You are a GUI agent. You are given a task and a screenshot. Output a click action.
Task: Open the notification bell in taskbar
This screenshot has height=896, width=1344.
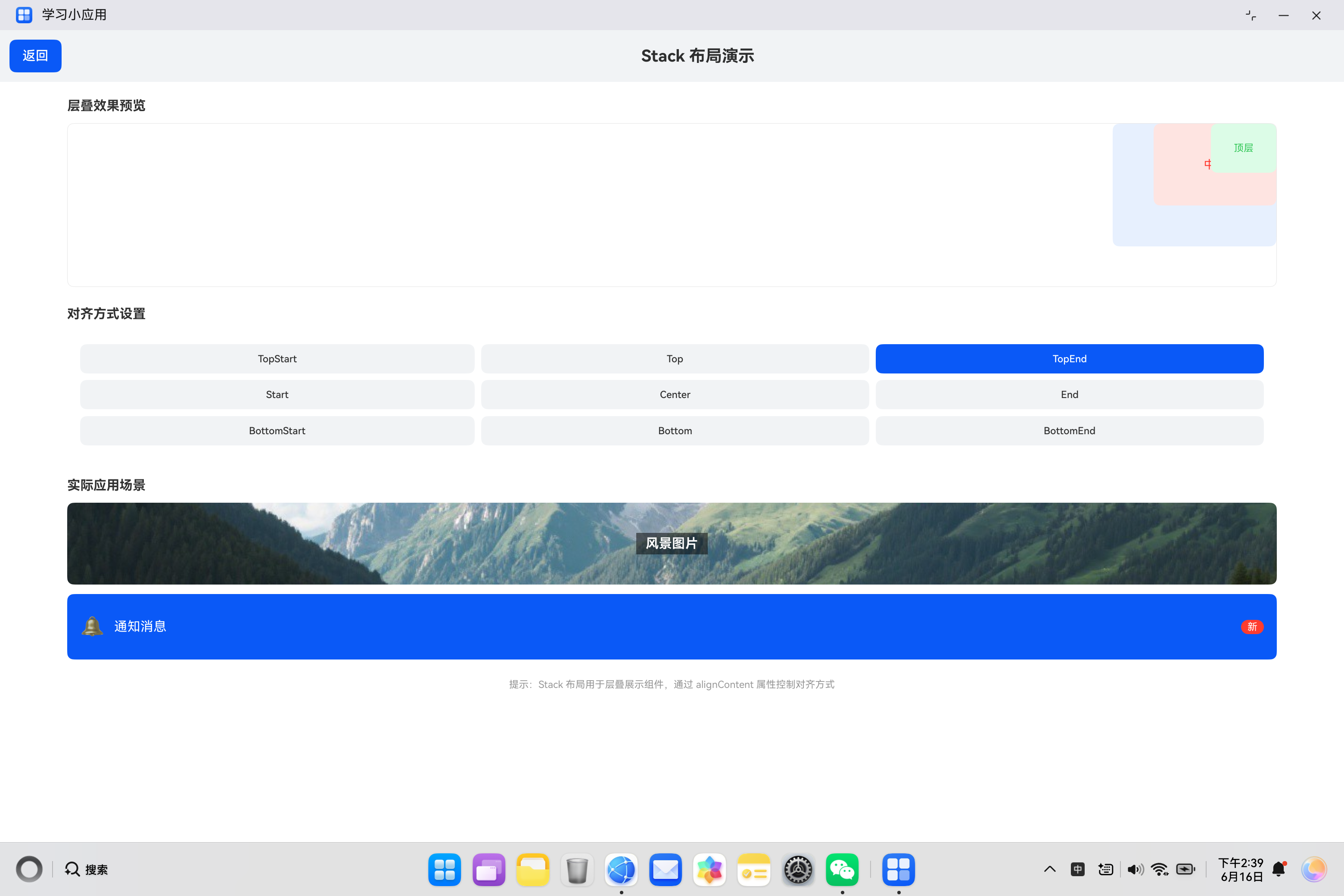coord(1279,869)
